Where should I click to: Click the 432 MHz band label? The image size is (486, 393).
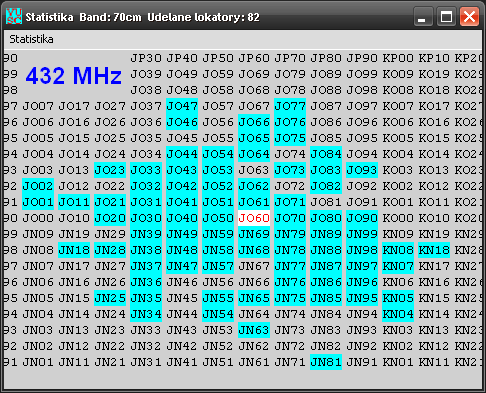point(74,76)
